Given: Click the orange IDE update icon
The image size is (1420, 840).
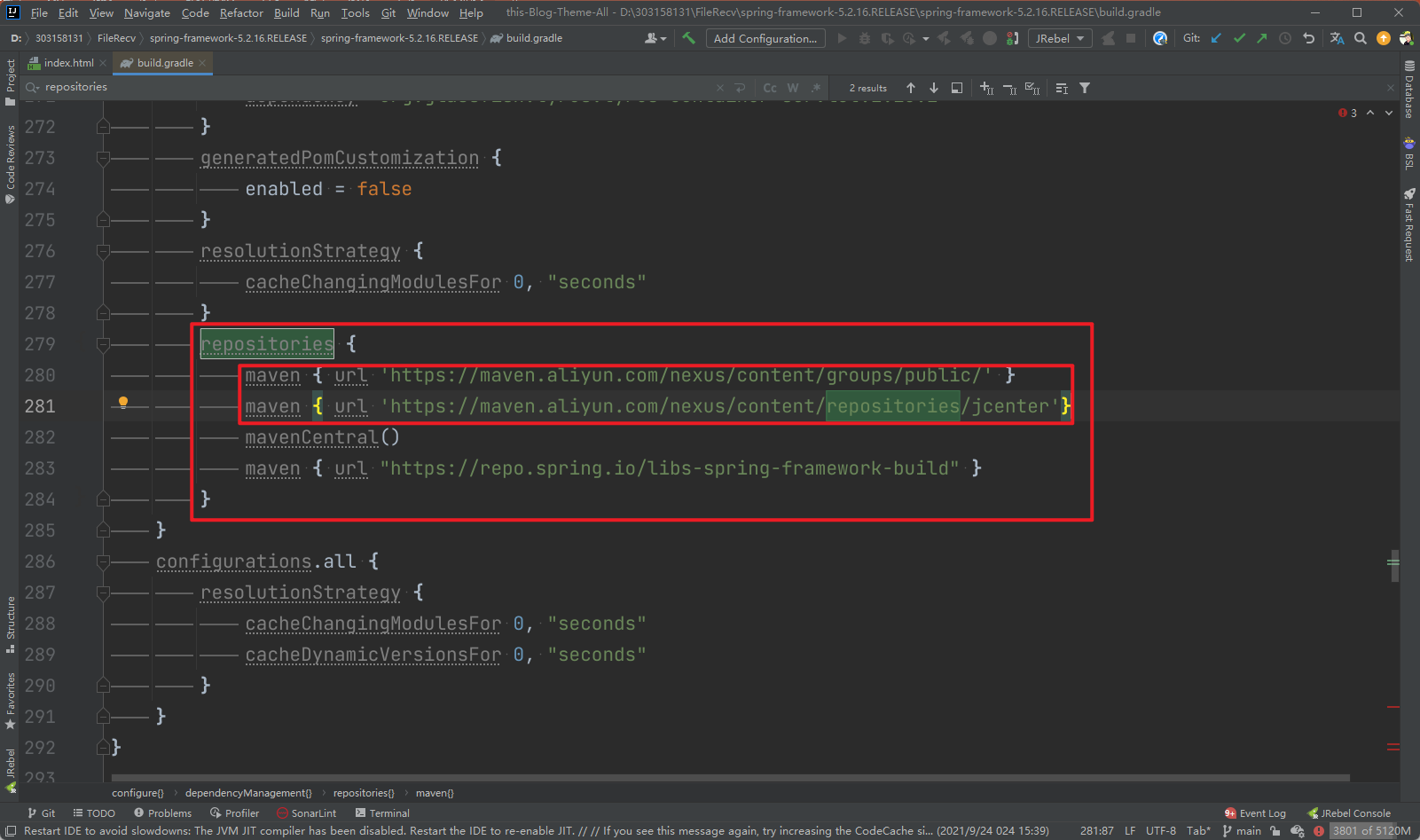Looking at the screenshot, I should 1383,38.
